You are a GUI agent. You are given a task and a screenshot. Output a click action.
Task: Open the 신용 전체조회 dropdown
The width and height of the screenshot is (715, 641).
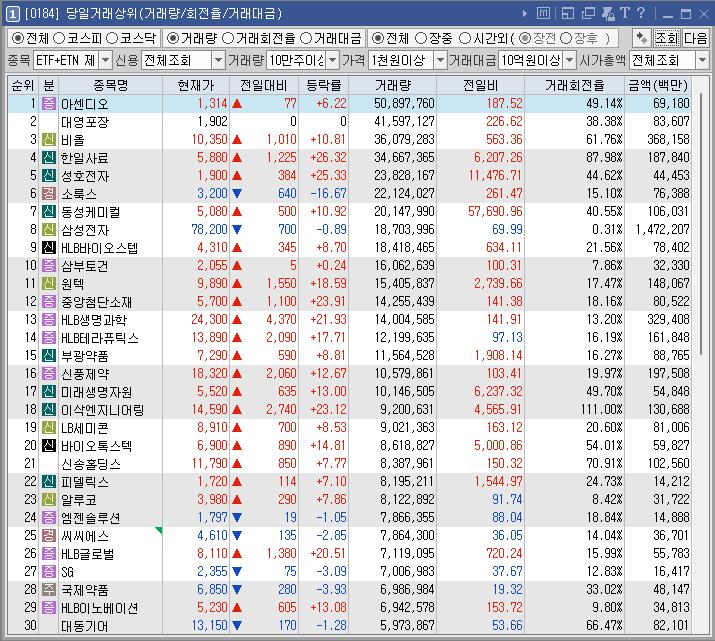tap(218, 60)
